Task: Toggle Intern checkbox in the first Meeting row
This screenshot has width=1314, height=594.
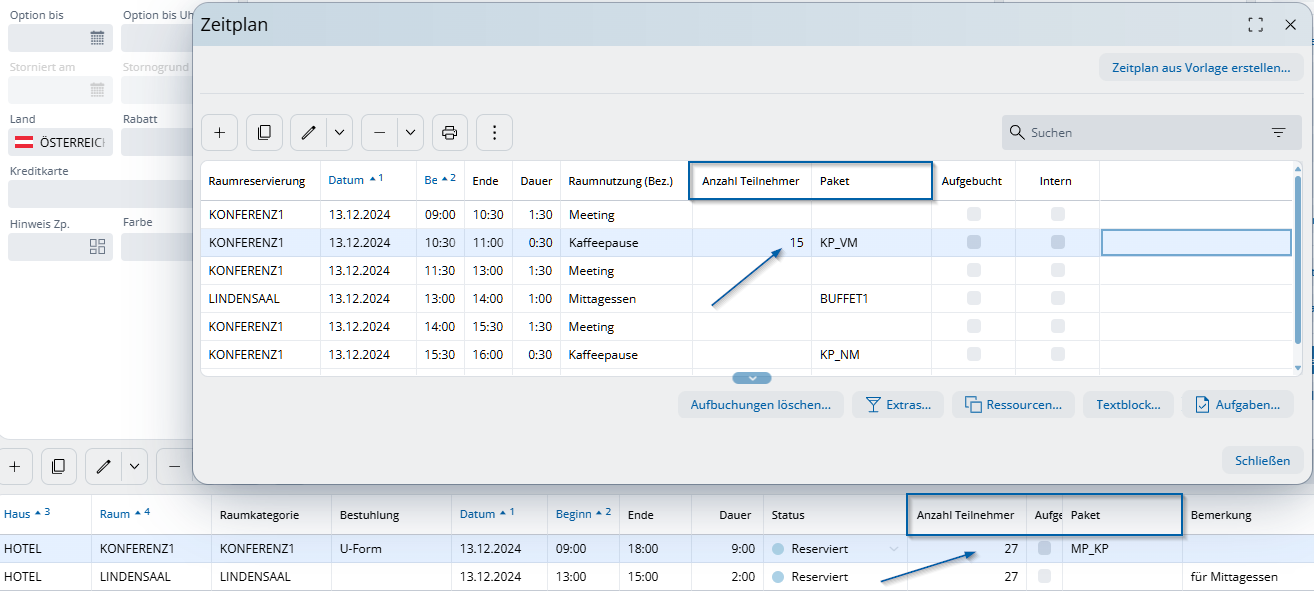Action: (1058, 214)
